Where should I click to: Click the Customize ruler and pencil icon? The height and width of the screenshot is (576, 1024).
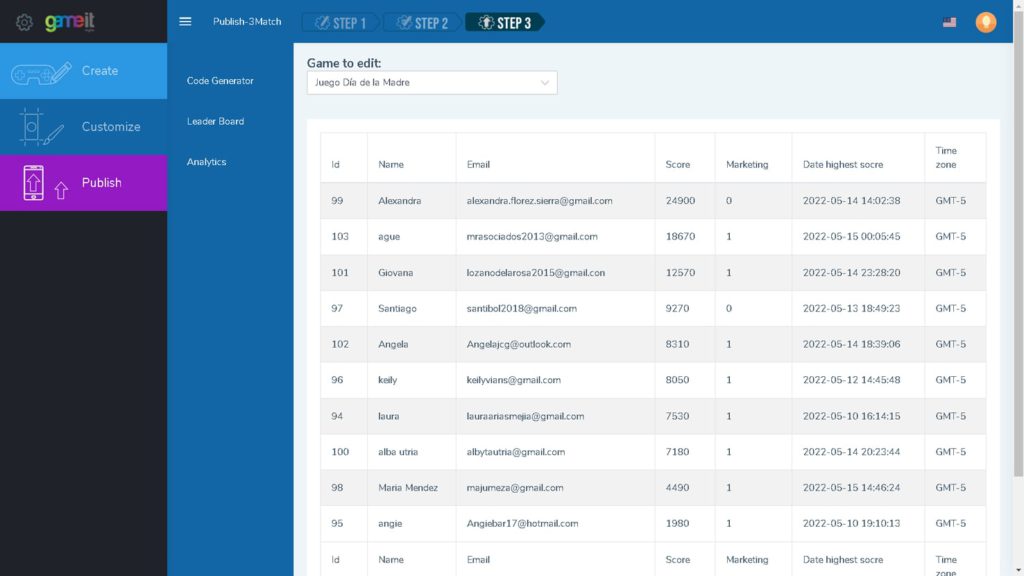pyautogui.click(x=41, y=127)
